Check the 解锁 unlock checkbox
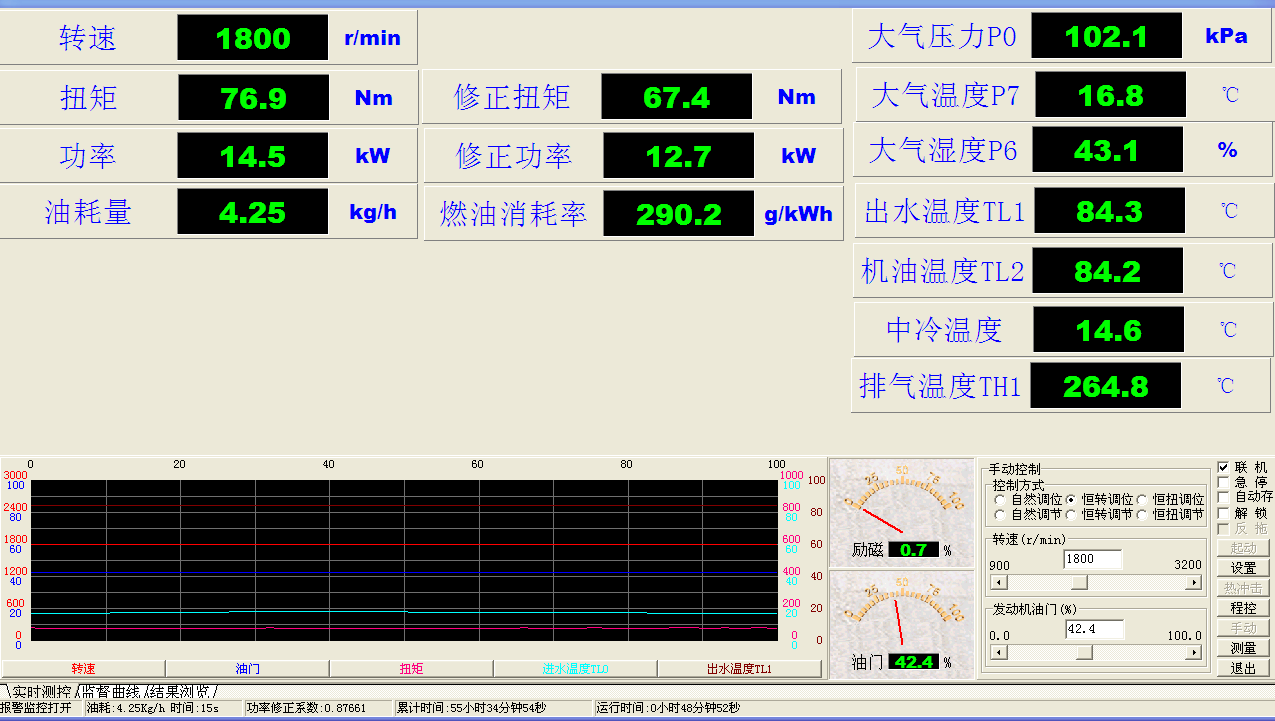This screenshot has width=1275, height=721. click(1224, 513)
